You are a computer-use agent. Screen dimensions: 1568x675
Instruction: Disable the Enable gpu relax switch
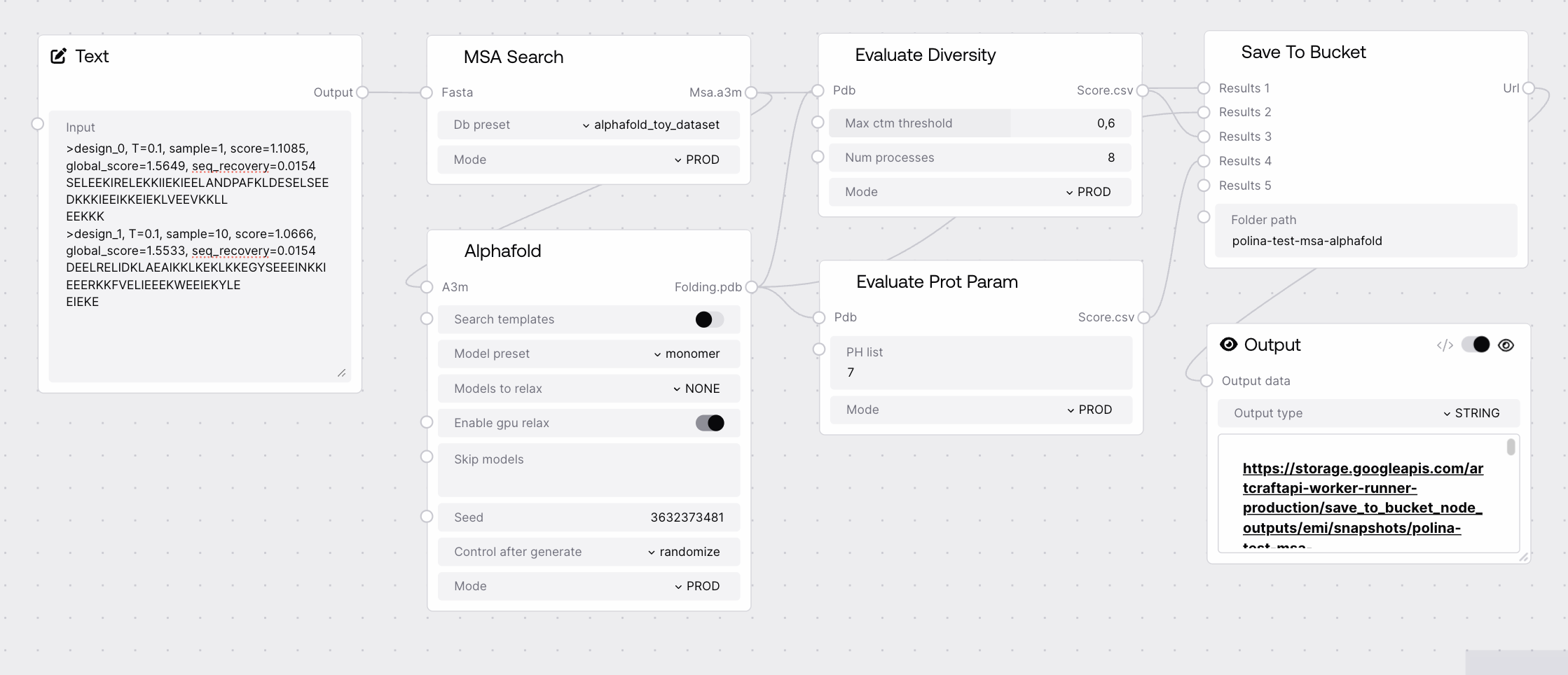pos(709,423)
